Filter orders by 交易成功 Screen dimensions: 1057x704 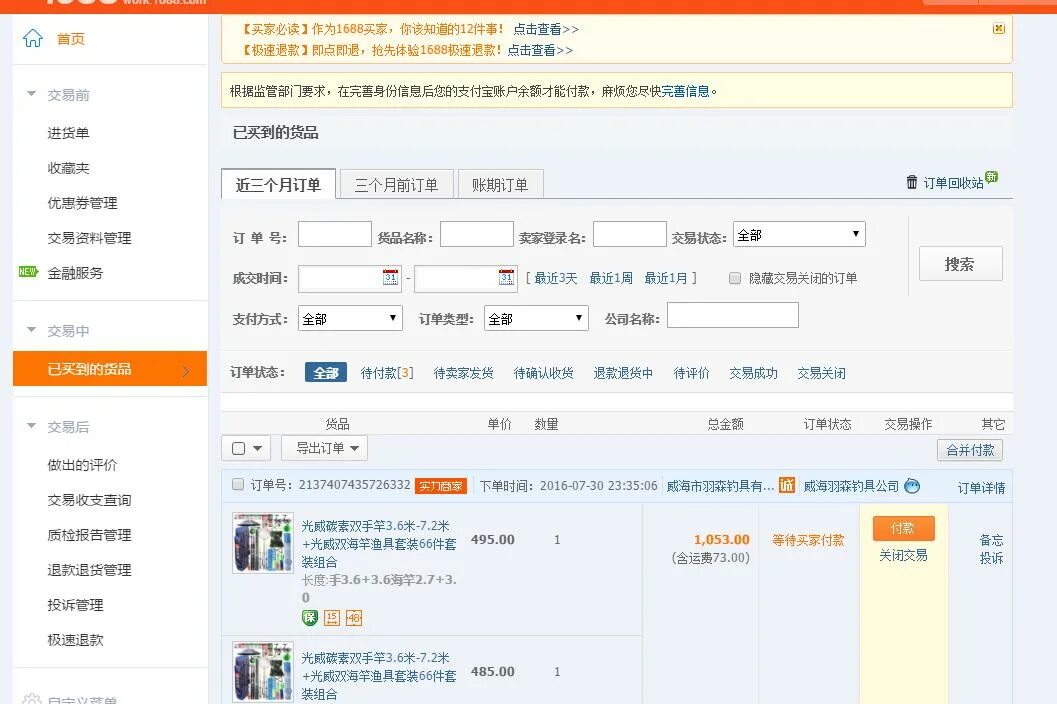coord(754,372)
